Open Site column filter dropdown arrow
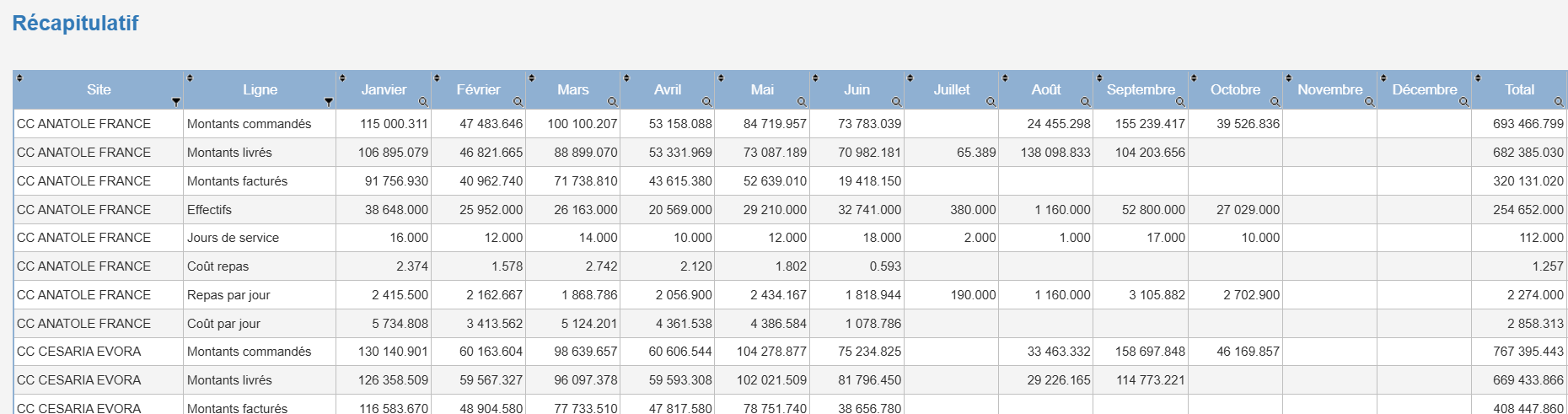This screenshot has height=414, width=1568. (175, 102)
